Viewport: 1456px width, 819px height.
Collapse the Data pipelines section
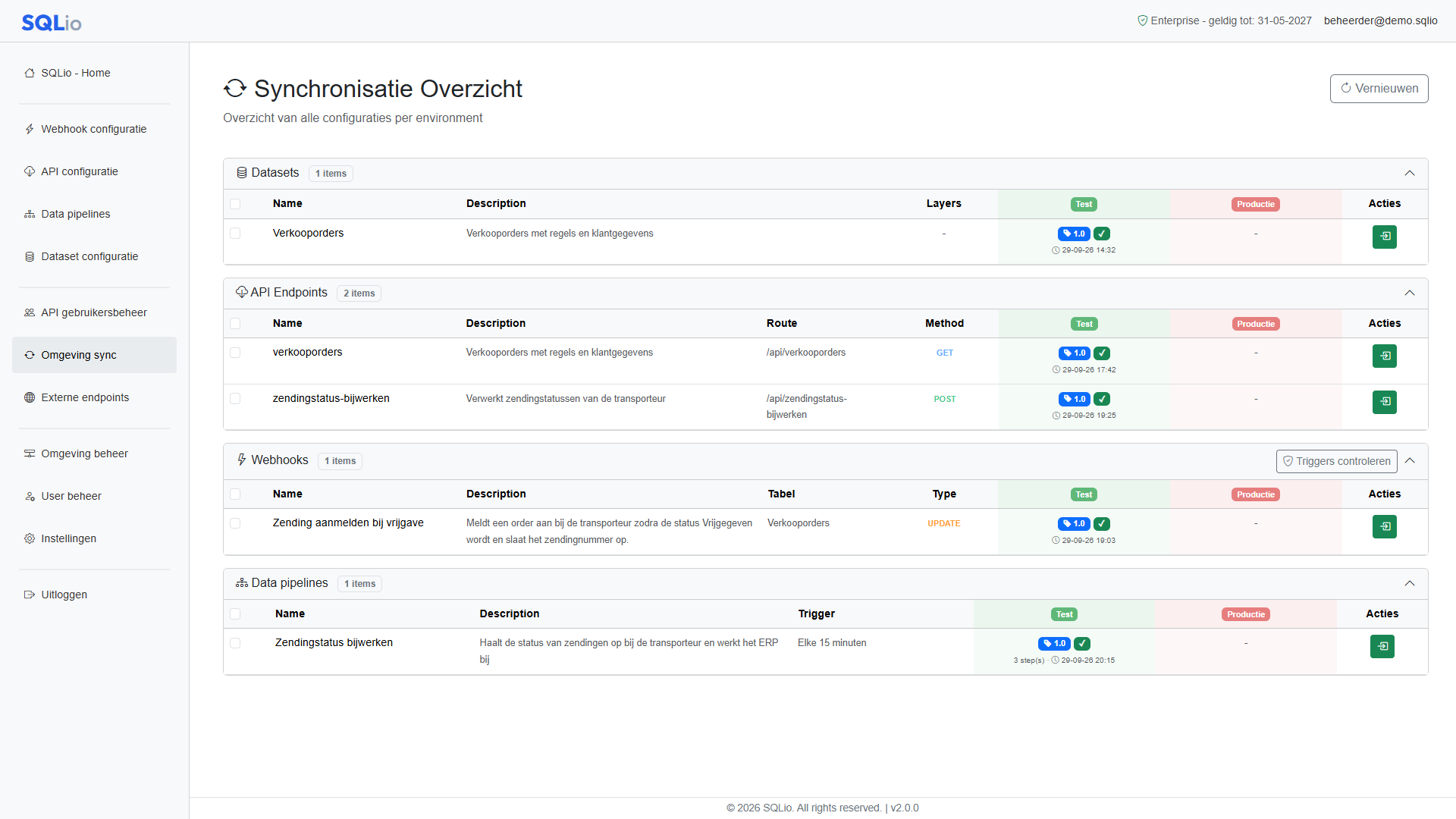click(1410, 584)
